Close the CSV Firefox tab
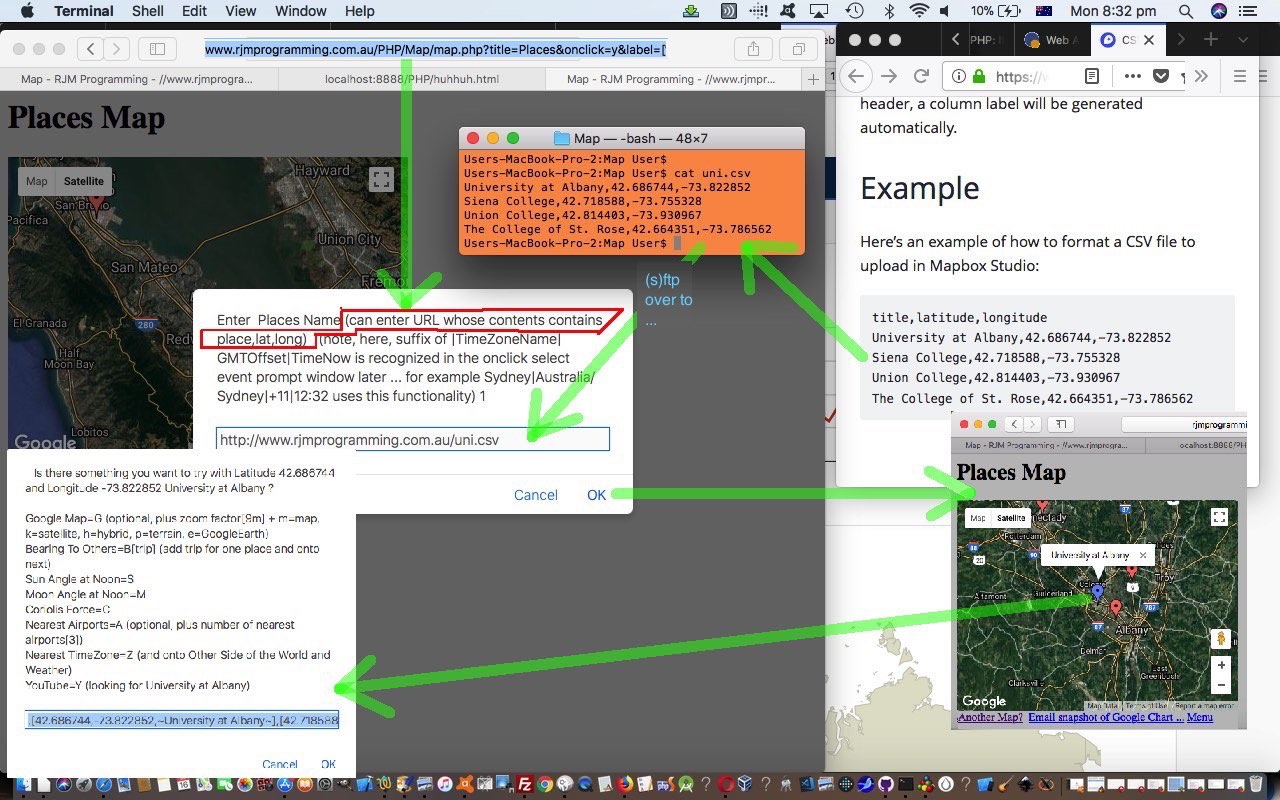 [1149, 40]
